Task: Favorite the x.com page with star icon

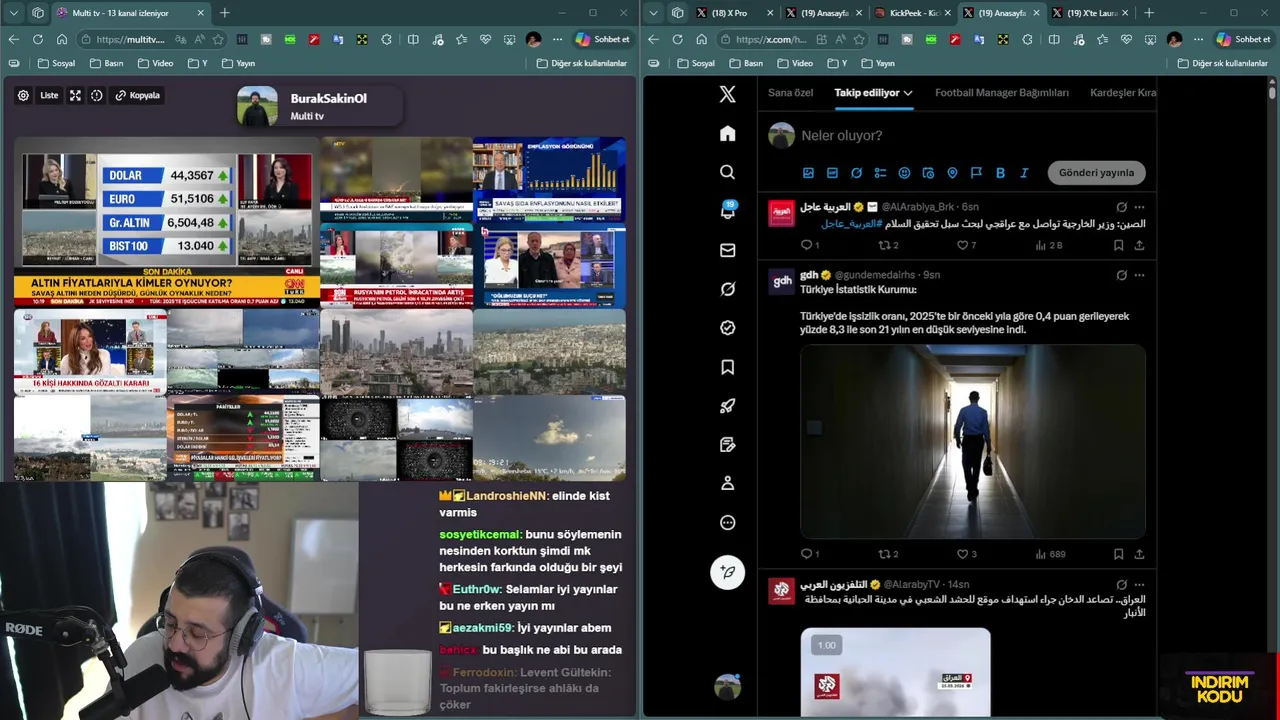Action: point(858,39)
